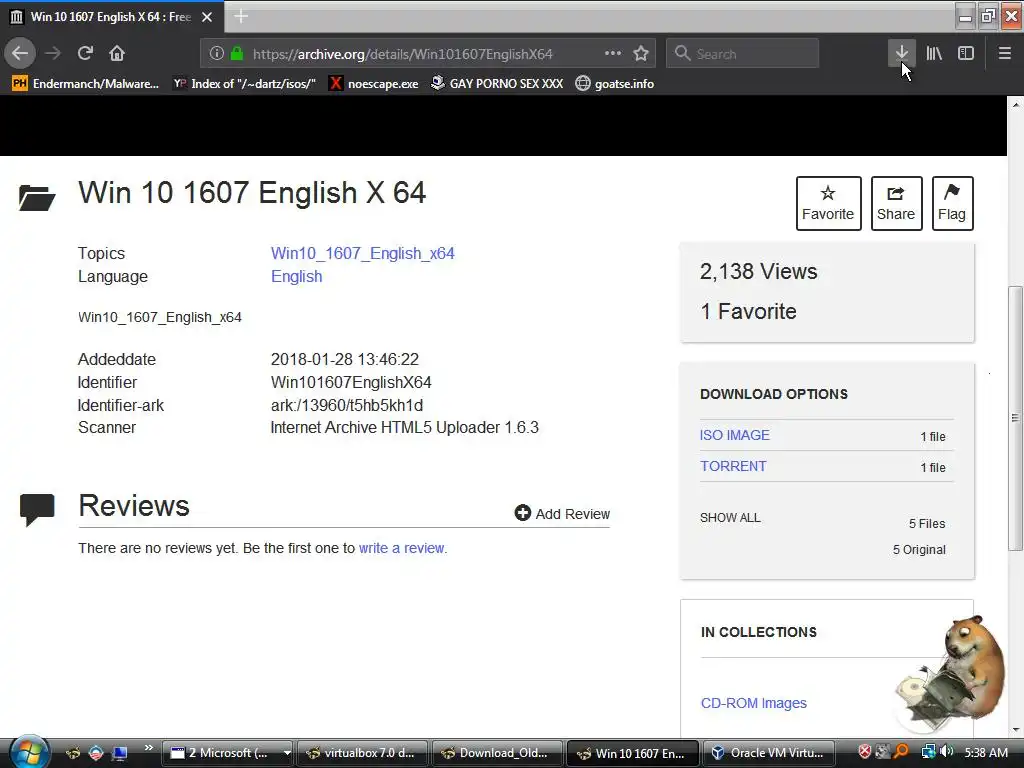Go to the browser home page

click(x=117, y=53)
